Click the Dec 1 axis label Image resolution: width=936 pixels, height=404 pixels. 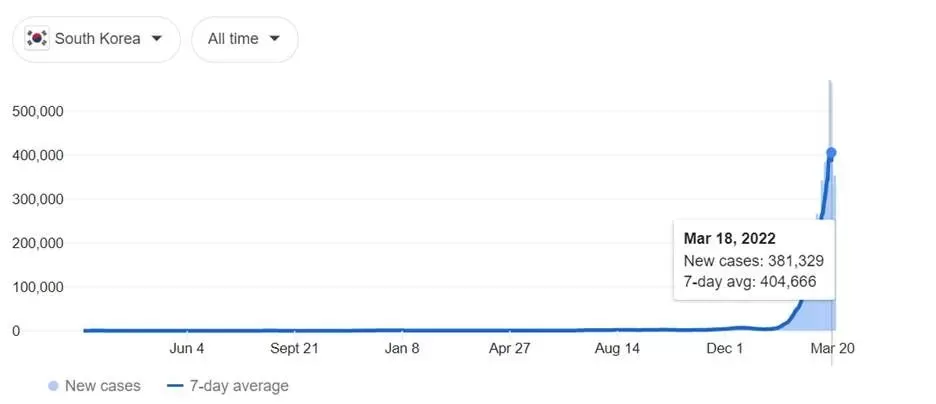[725, 349]
